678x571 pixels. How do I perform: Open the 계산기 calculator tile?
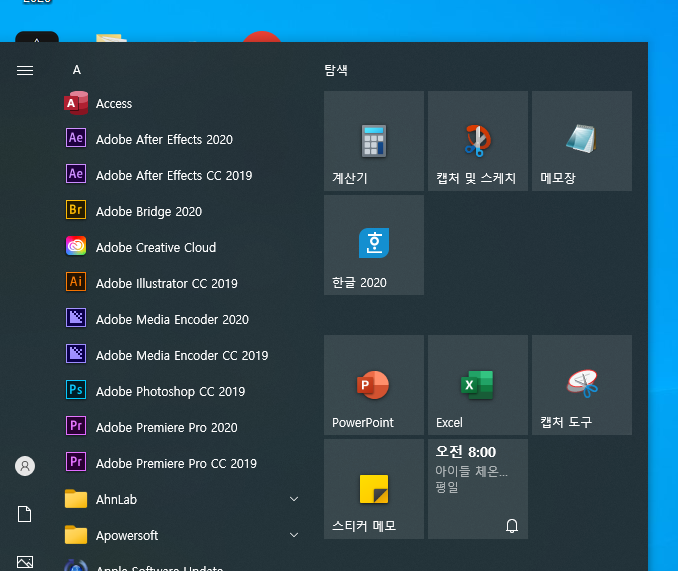(x=374, y=141)
